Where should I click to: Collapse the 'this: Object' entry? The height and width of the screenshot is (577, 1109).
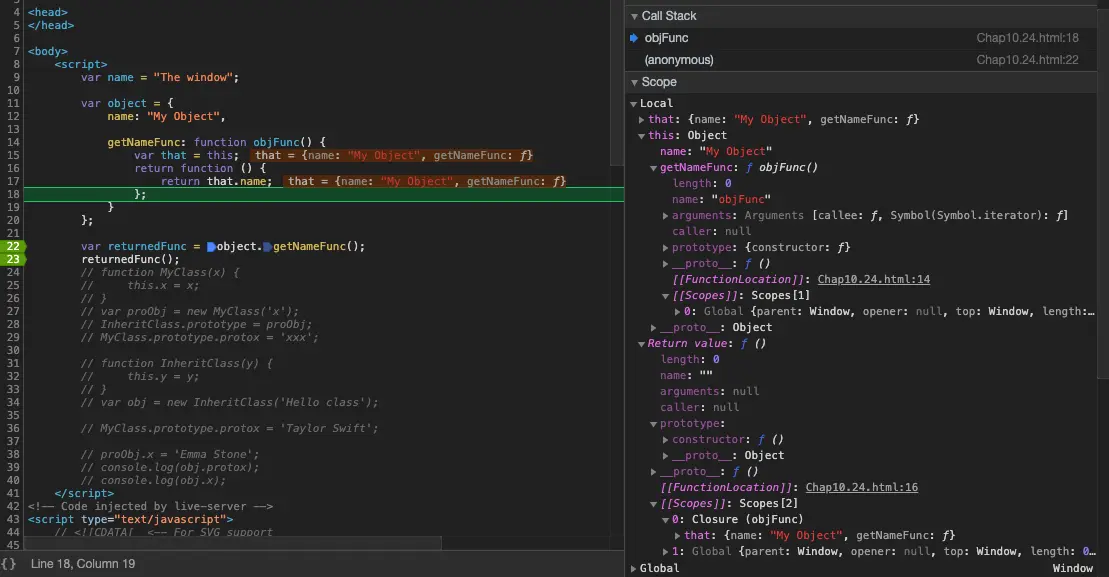pos(641,136)
